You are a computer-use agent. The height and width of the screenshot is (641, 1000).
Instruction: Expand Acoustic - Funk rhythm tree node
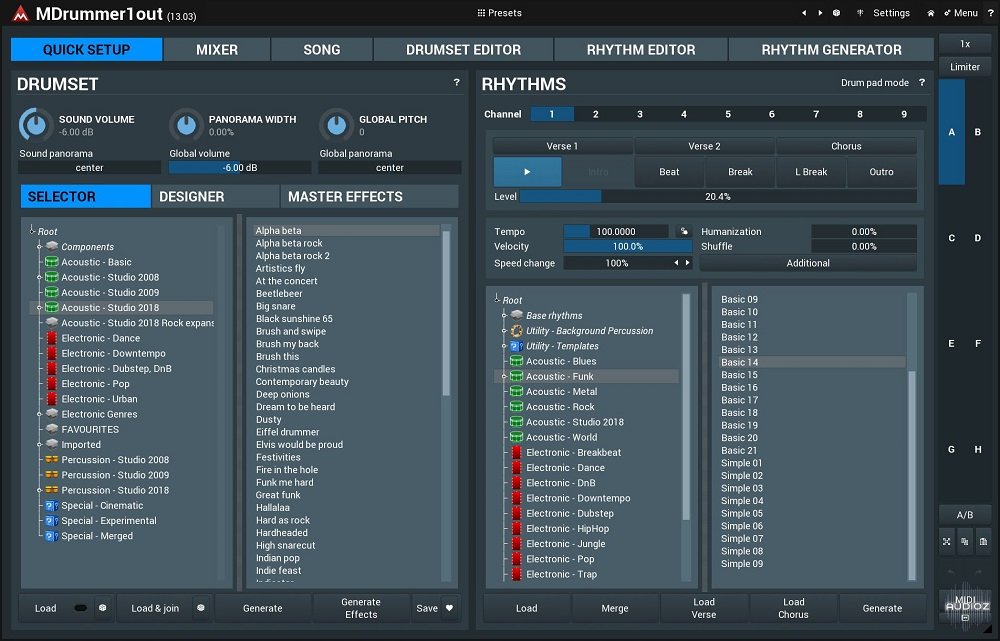(504, 376)
